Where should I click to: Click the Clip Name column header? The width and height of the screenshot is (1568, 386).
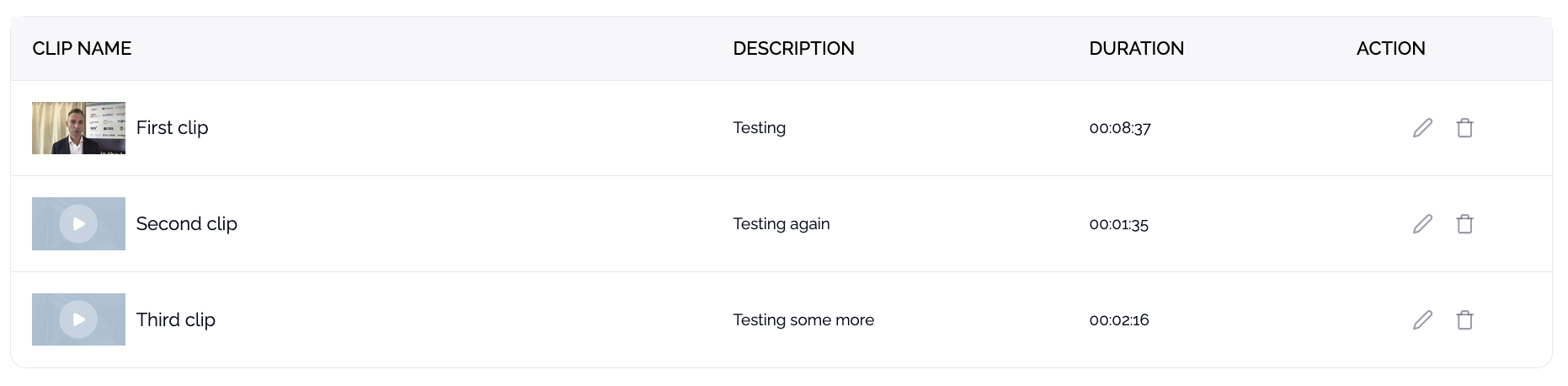82,49
